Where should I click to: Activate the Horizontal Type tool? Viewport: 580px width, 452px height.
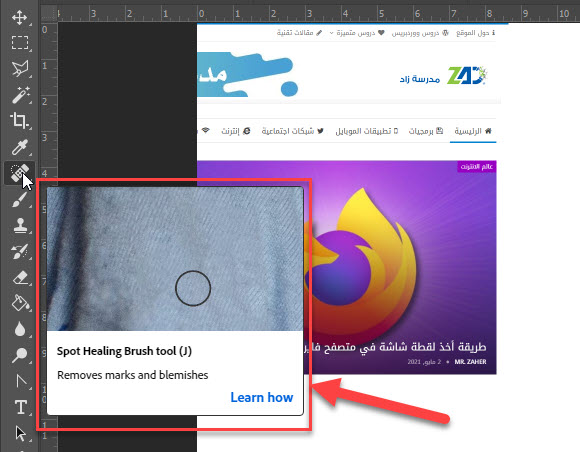click(x=19, y=407)
